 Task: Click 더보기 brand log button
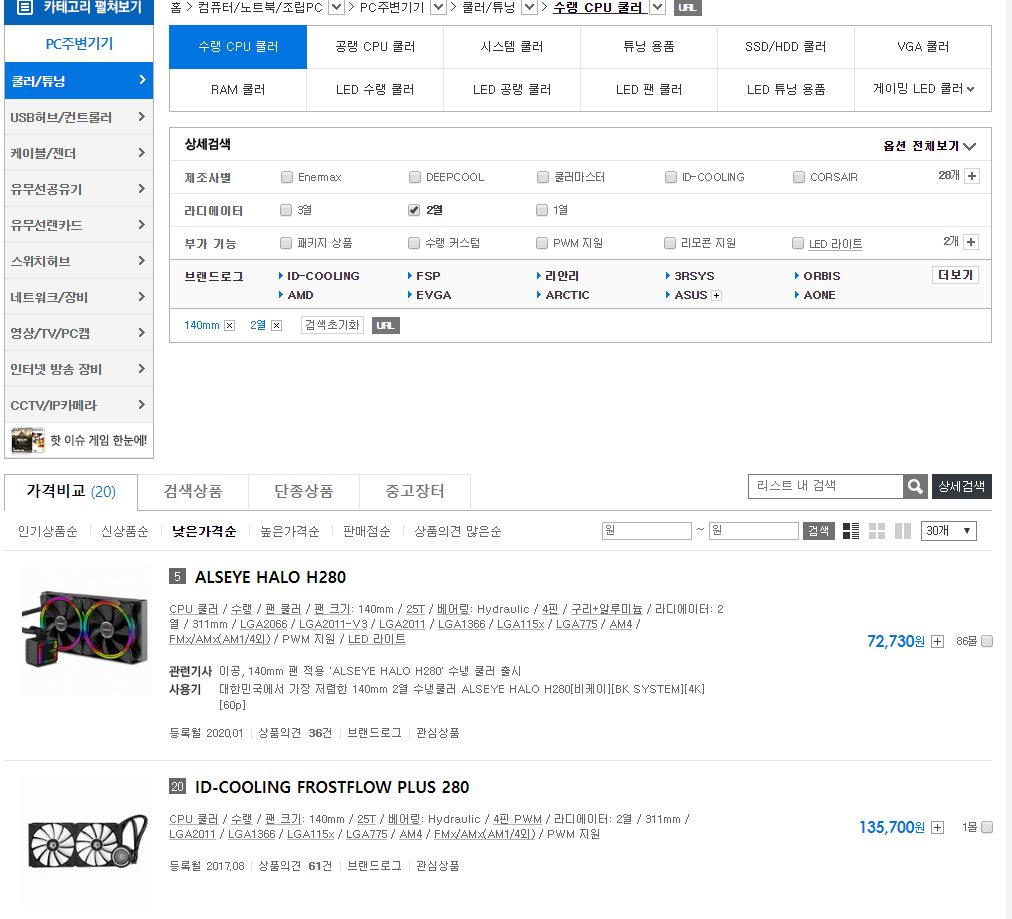coord(955,275)
